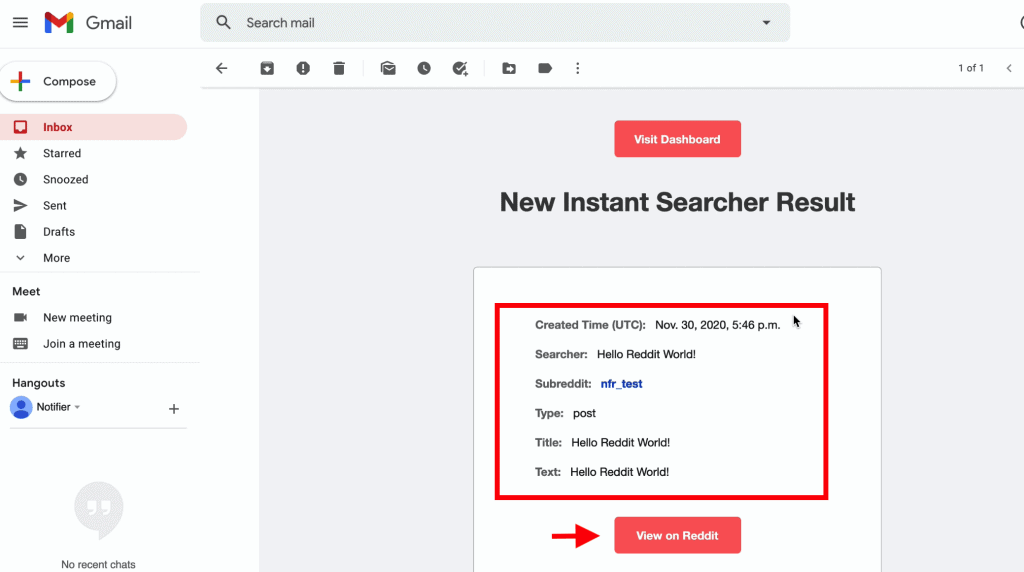Image resolution: width=1024 pixels, height=572 pixels.
Task: Apply a label to this email
Action: tap(545, 68)
